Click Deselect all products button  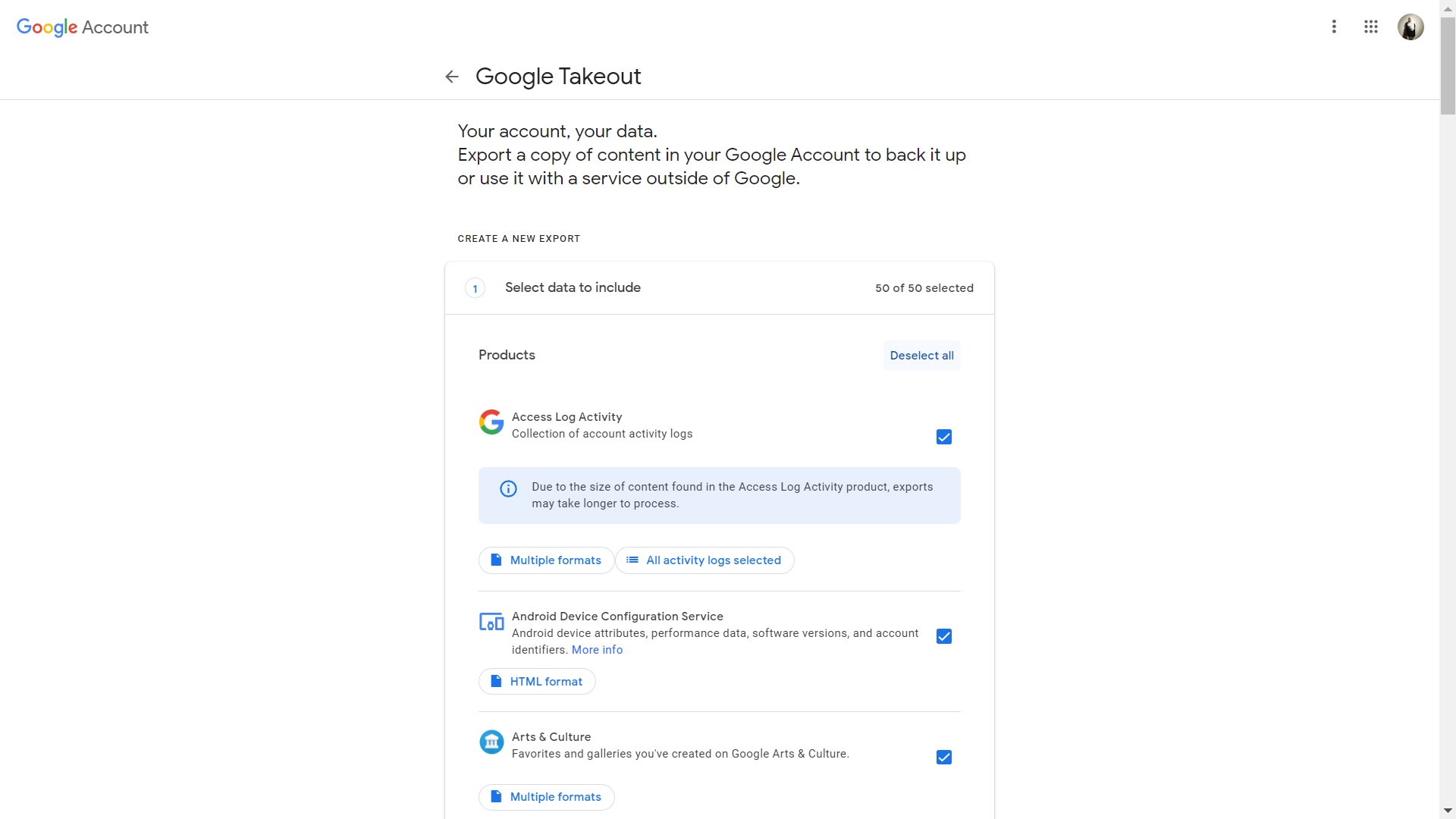click(921, 356)
